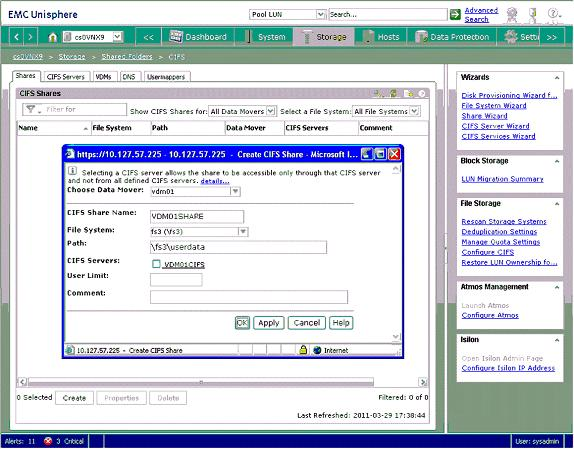Click the critical alerts red X icon

(x=48, y=441)
